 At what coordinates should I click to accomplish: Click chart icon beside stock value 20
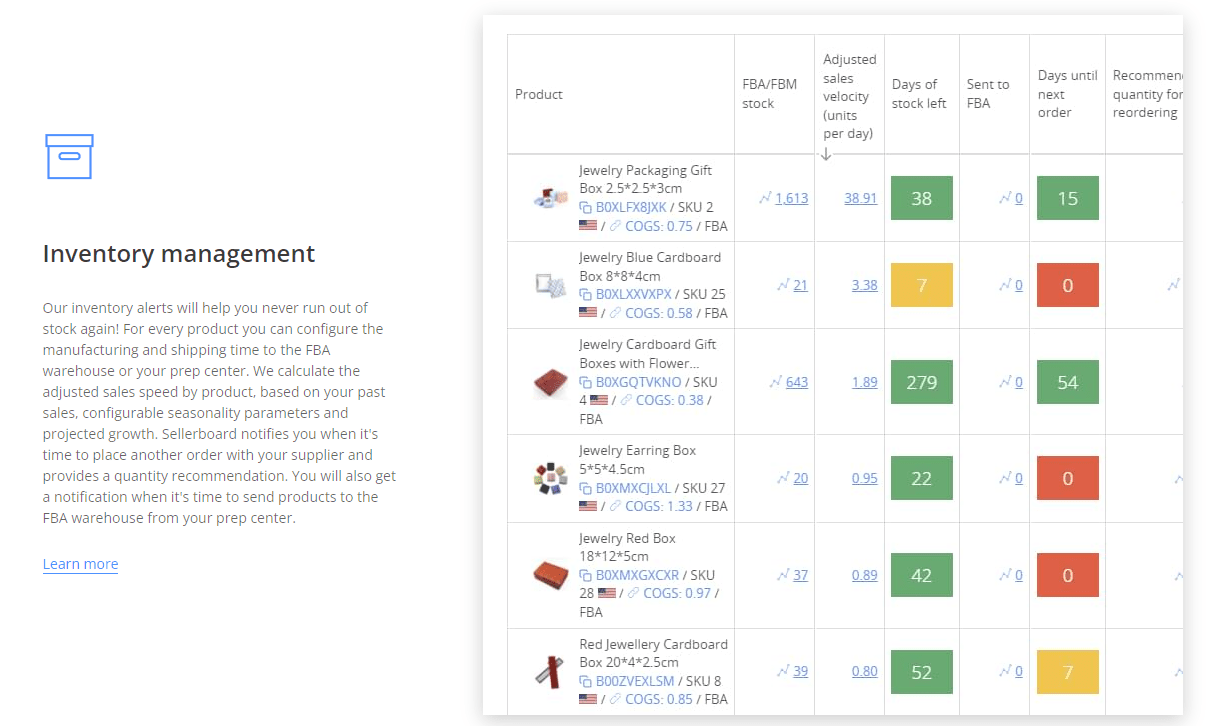point(783,478)
